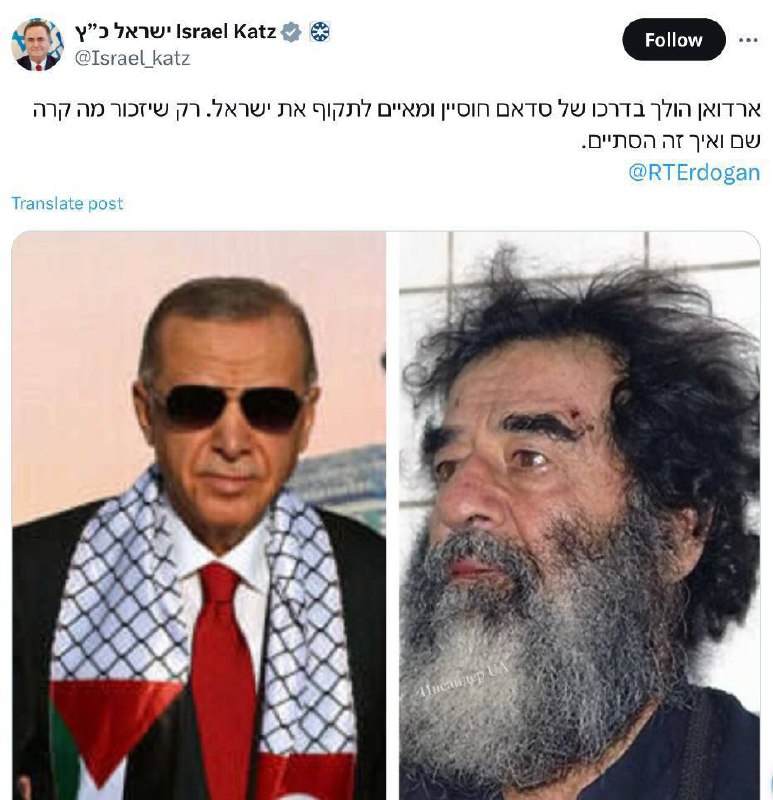
Task: Click the second line of Hebrew post text
Action: [x=671, y=141]
